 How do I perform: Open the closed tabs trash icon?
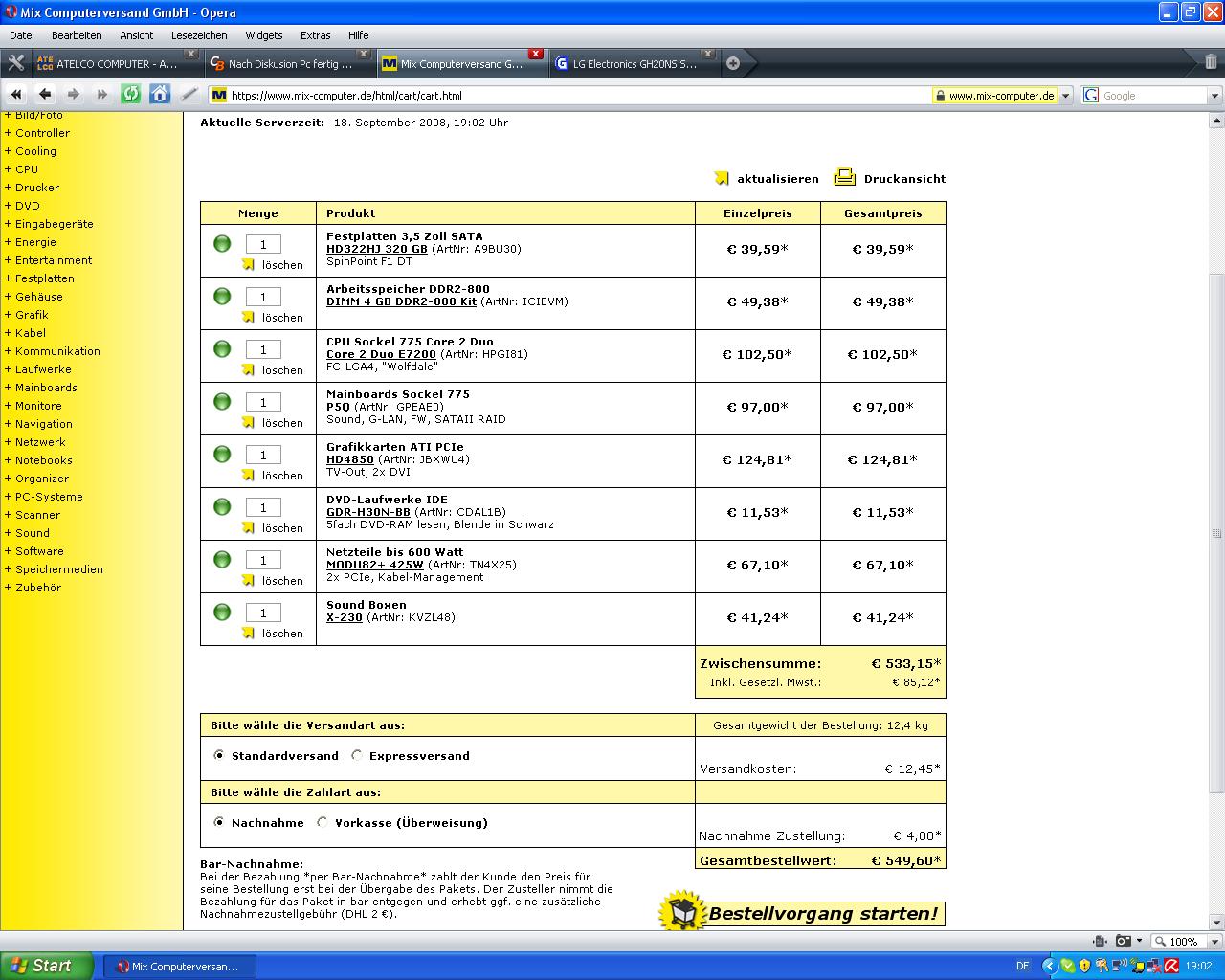1211,63
